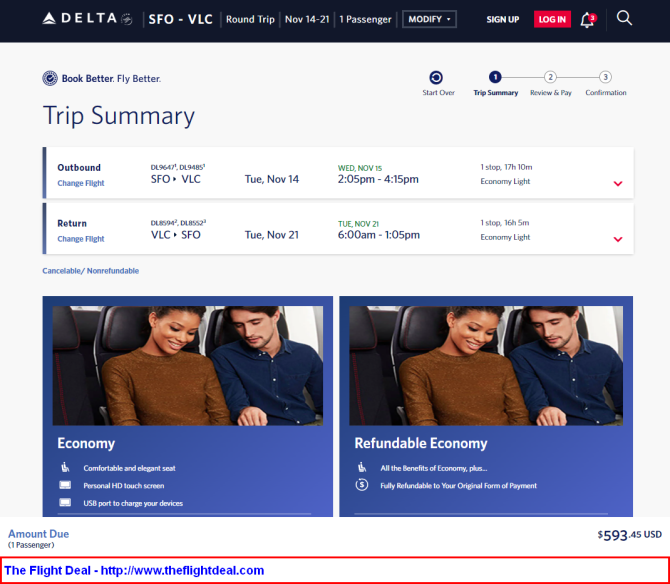This screenshot has height=584, width=670.
Task: Click seat icon beside Comfortable and elegant seat
Action: [x=65, y=467]
